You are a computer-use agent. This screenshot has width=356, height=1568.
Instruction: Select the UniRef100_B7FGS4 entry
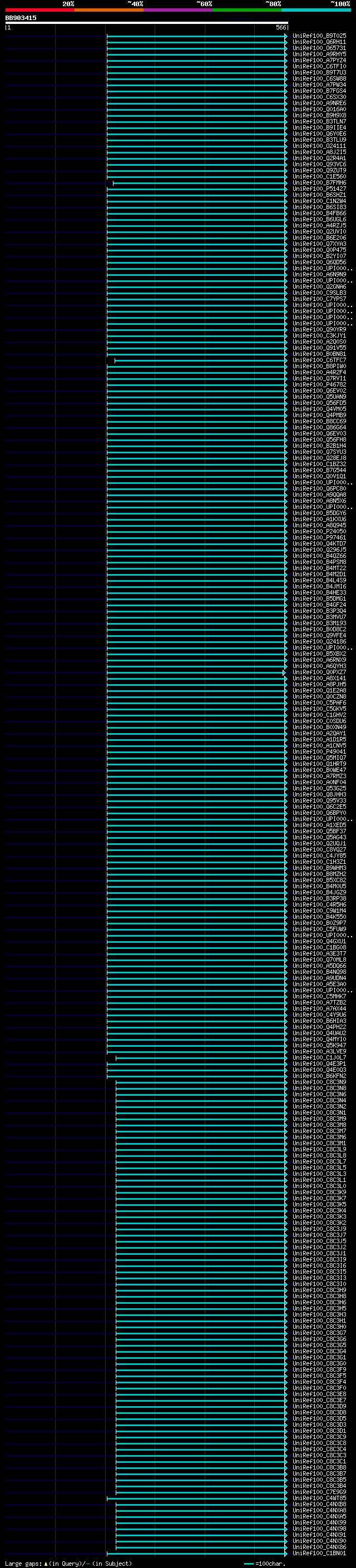[319, 91]
